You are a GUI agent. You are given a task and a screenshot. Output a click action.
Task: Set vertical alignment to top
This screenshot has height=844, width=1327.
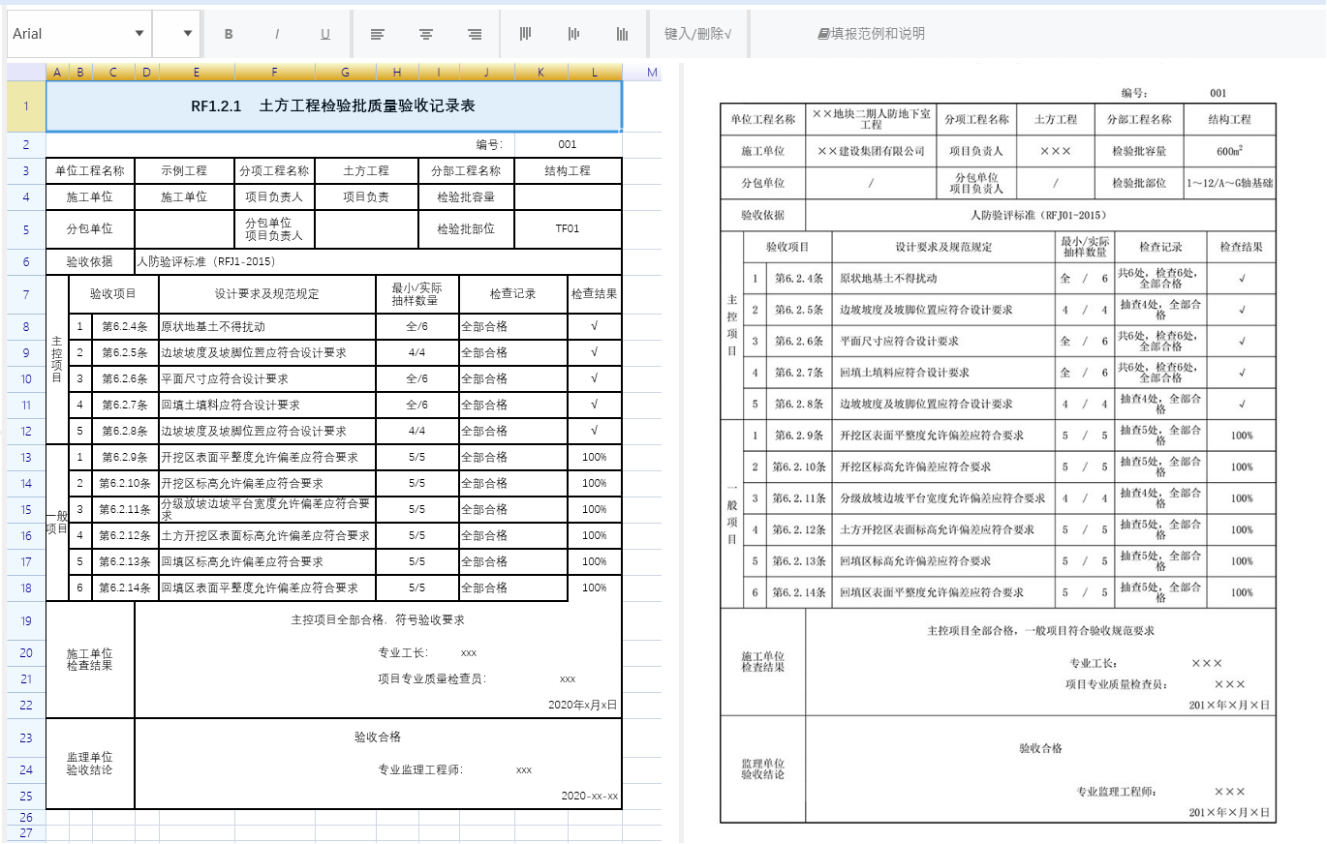(525, 34)
